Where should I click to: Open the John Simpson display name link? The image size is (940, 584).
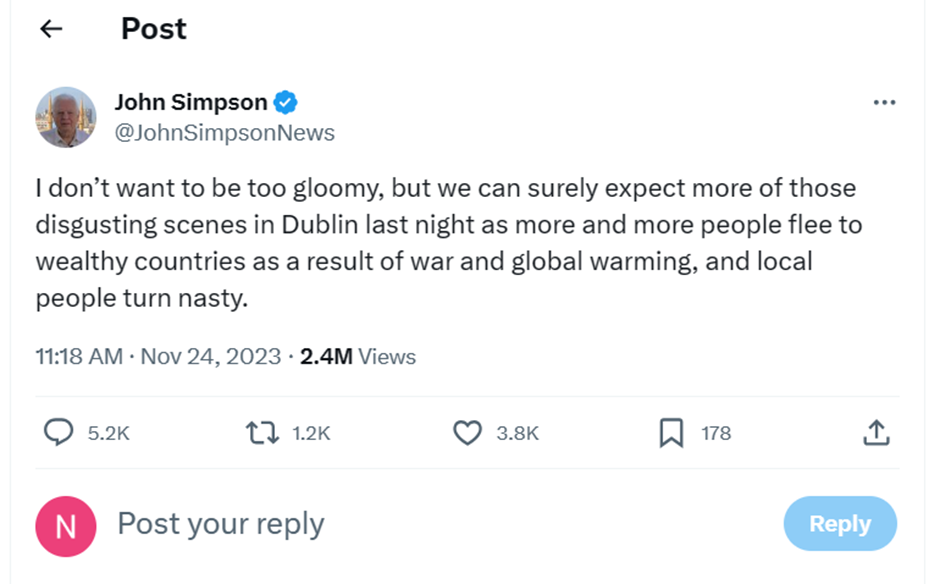tap(191, 102)
